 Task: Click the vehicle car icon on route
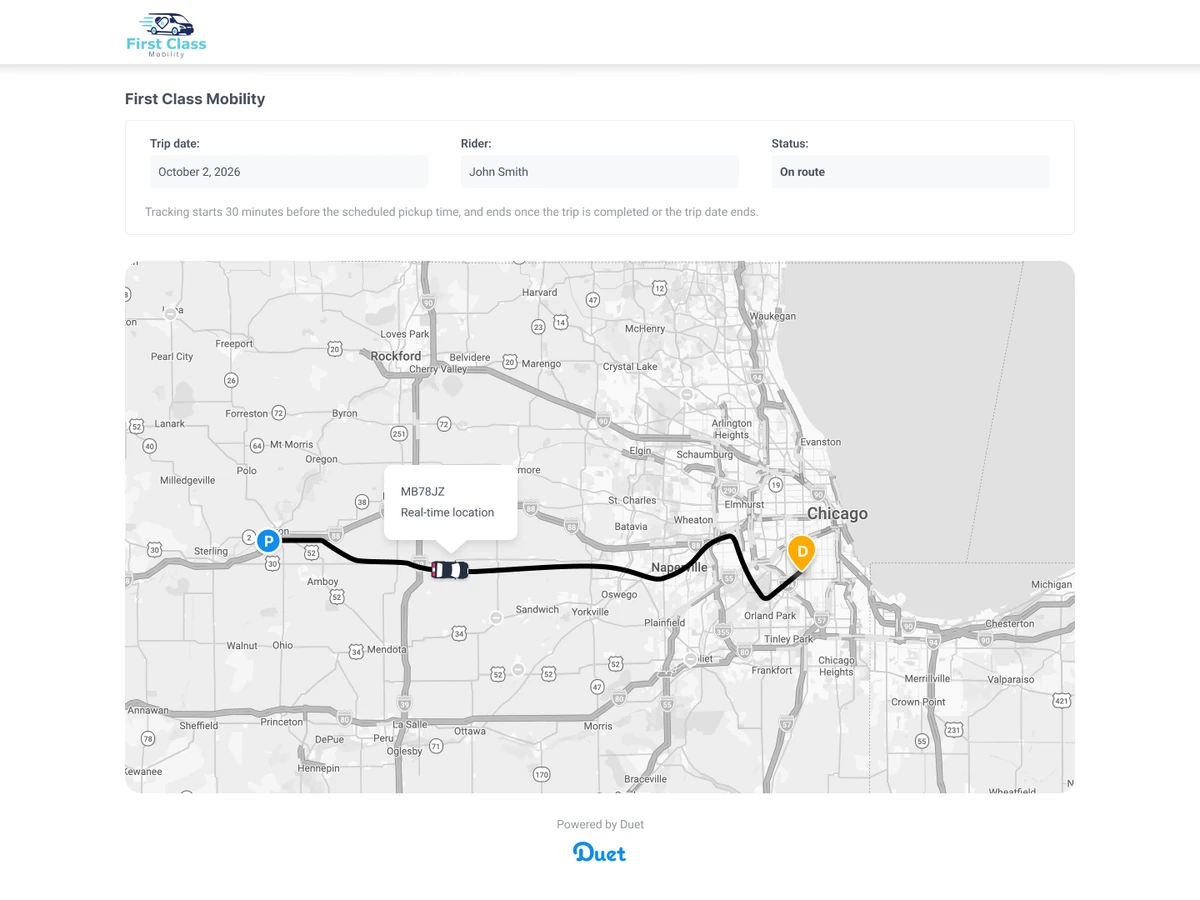450,570
